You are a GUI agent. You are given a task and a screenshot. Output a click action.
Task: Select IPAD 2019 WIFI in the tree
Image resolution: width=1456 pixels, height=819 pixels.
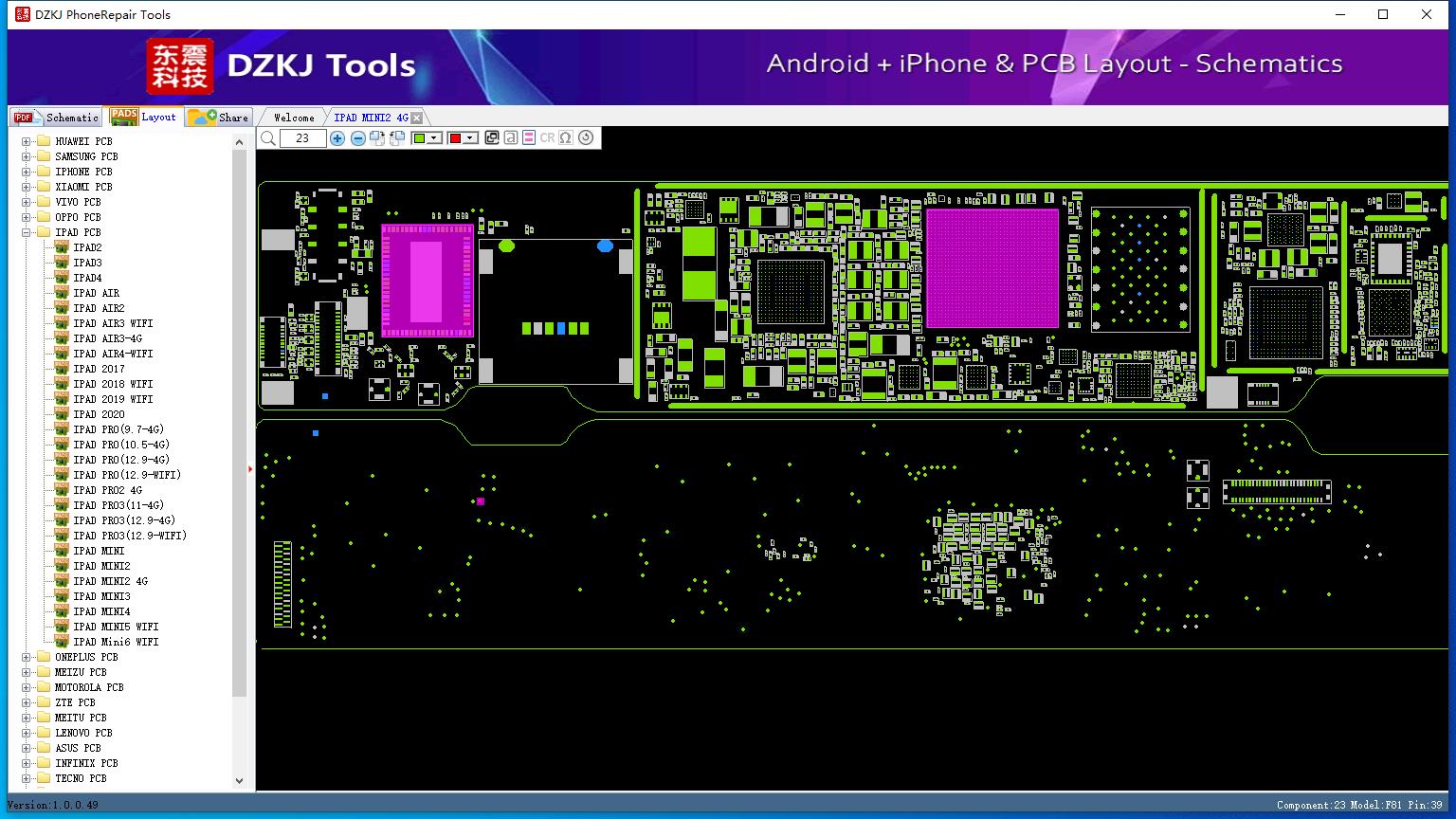113,399
